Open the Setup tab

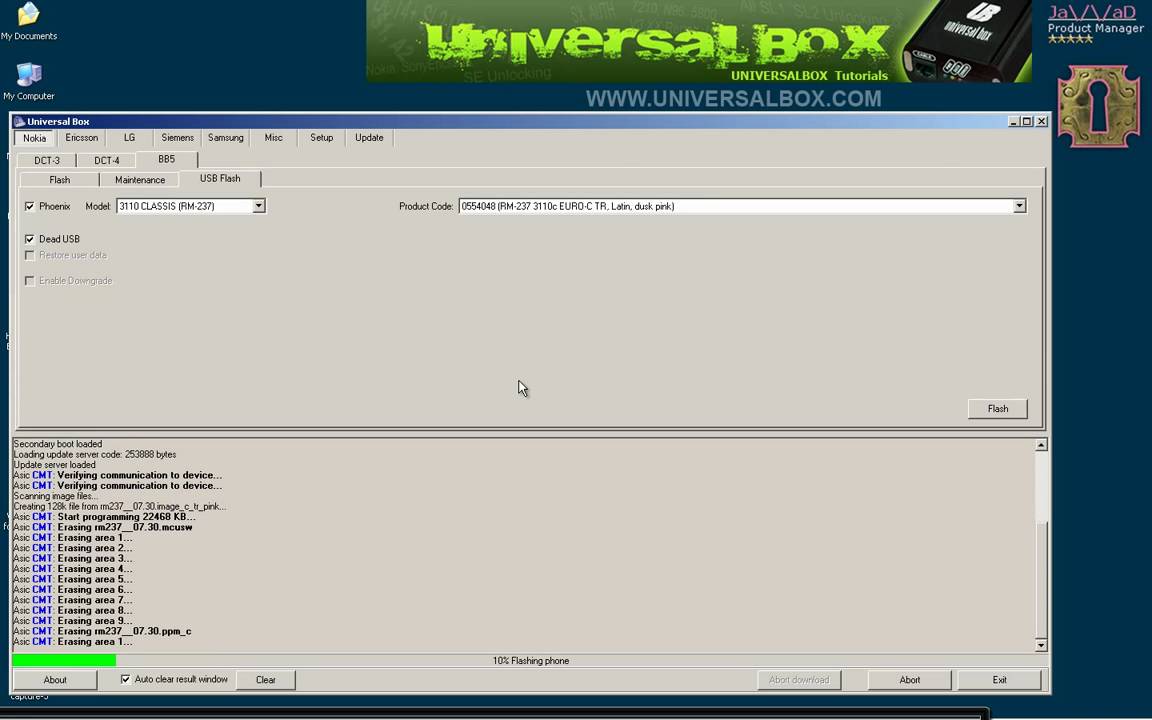pyautogui.click(x=321, y=137)
